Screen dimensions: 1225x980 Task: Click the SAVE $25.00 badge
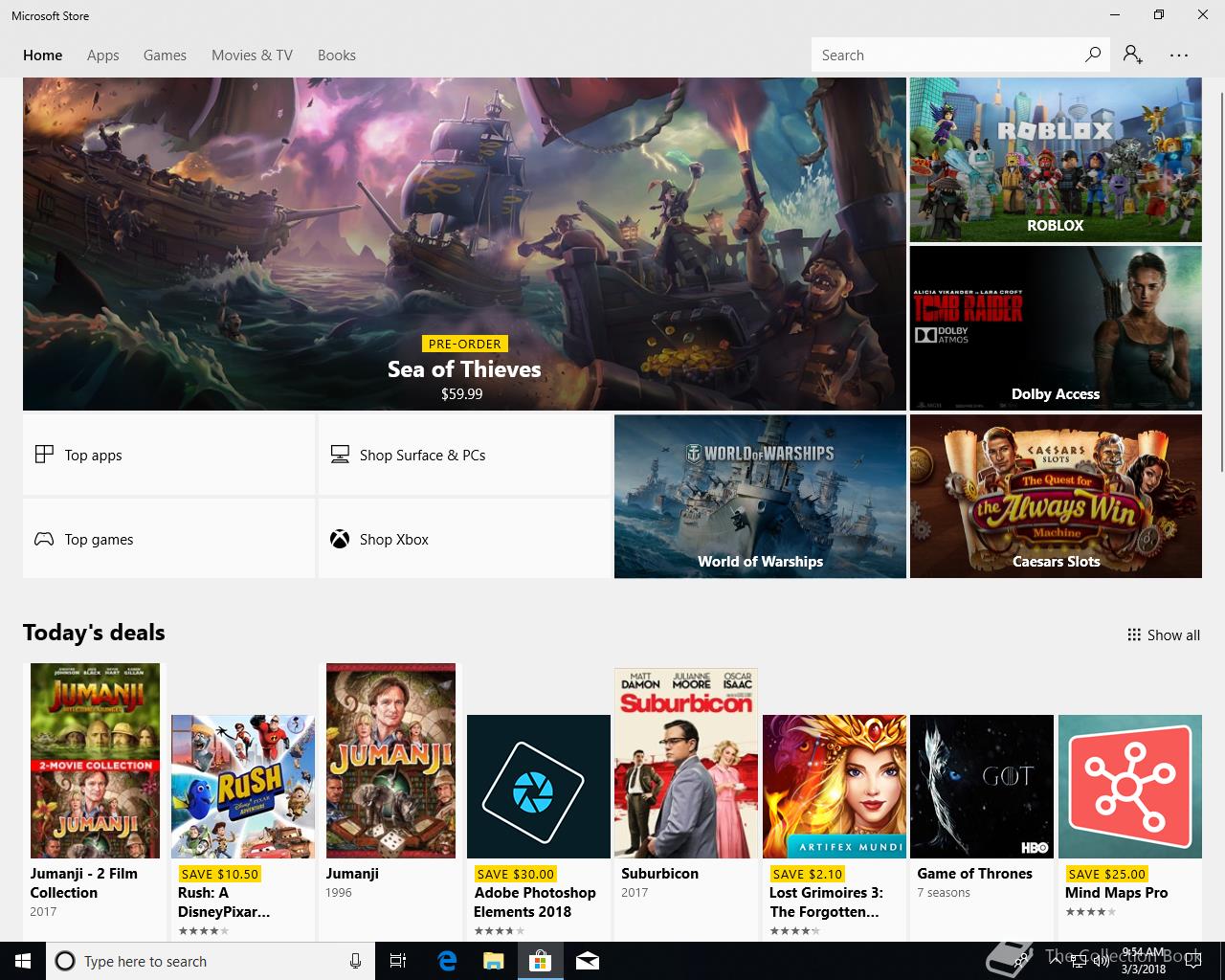click(x=1107, y=874)
